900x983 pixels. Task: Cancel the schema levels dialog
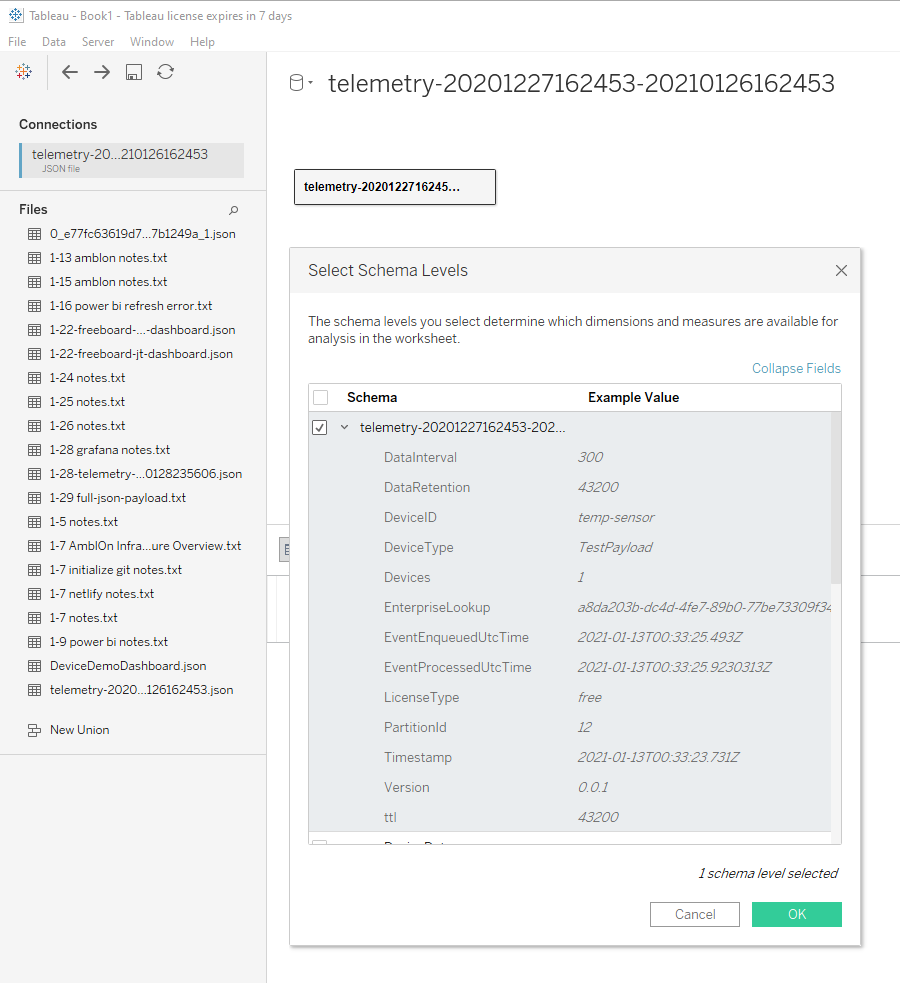coord(694,915)
